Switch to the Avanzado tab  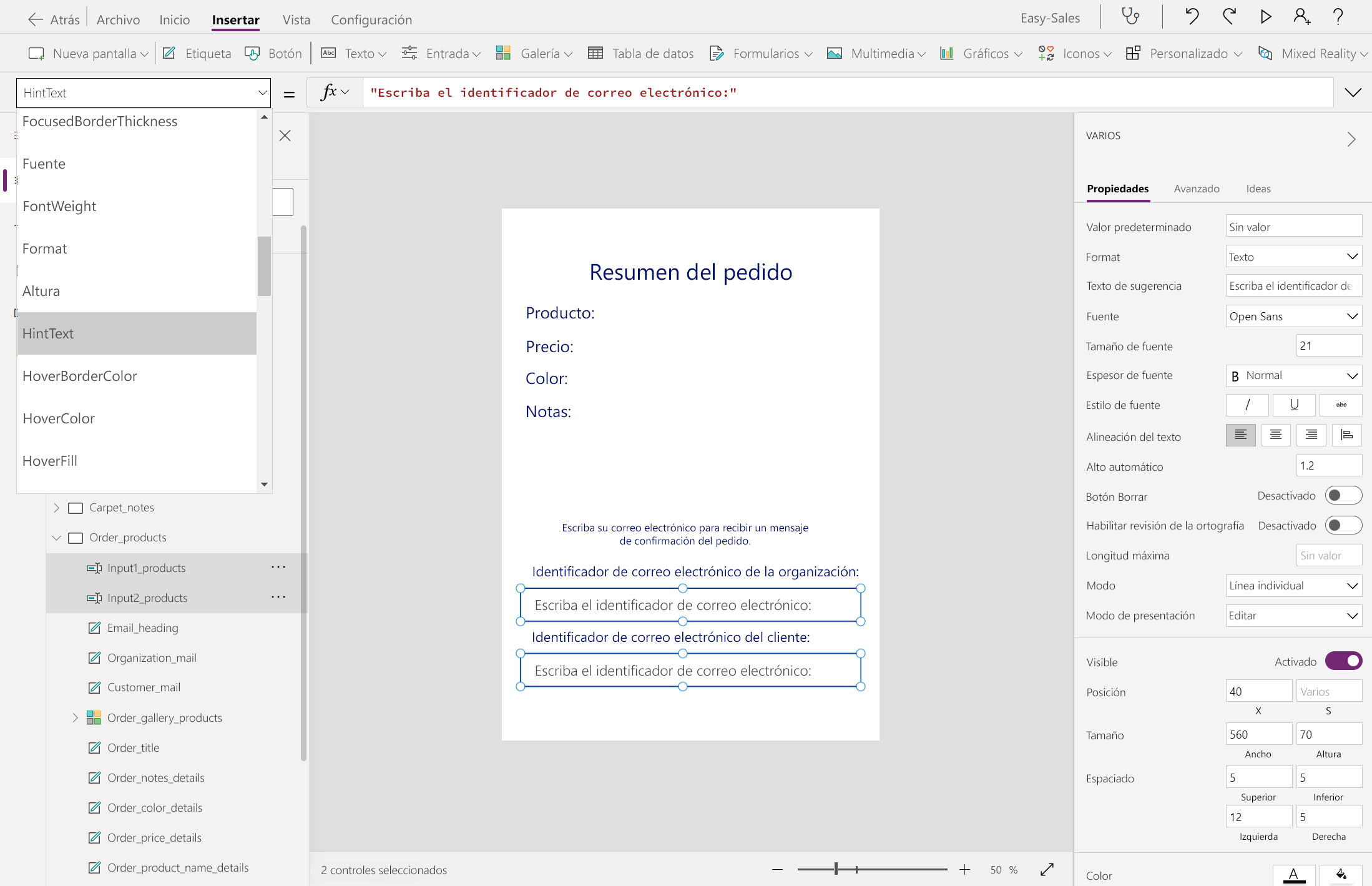[1196, 189]
